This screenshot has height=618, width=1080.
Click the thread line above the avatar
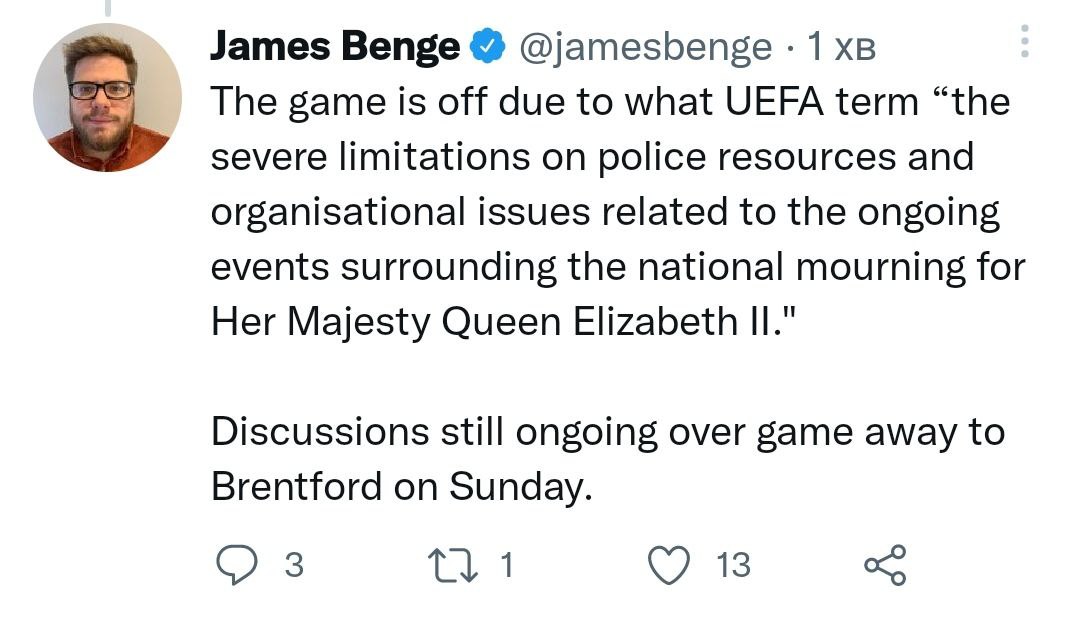click(107, 8)
